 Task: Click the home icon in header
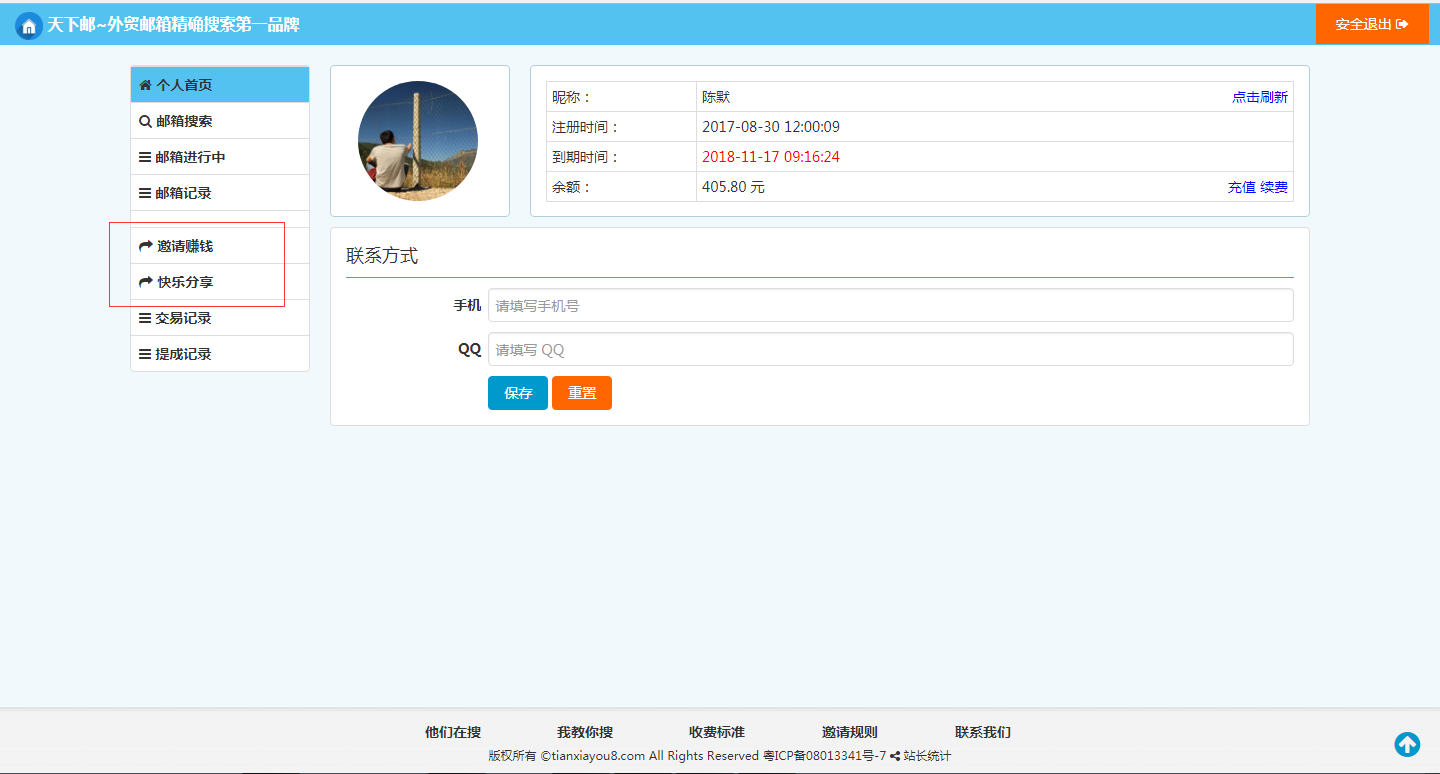29,26
